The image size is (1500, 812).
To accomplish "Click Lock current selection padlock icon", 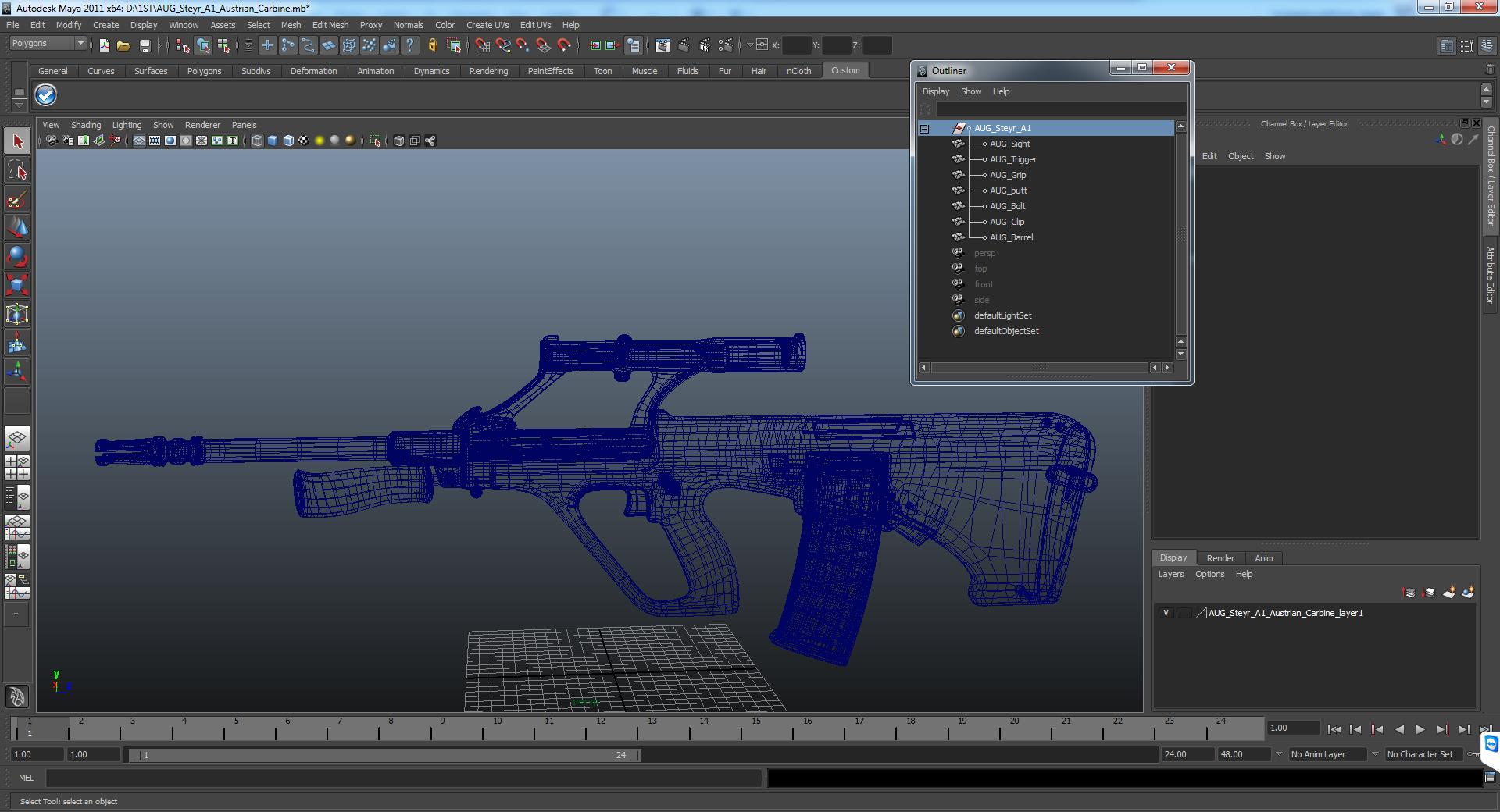I will (x=432, y=45).
